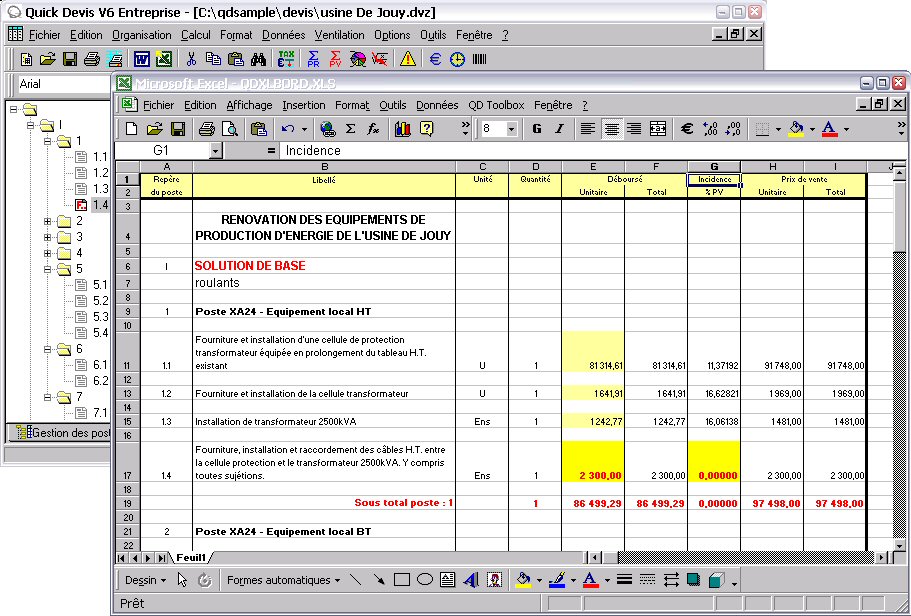Viewport: 911px width, 616px height.
Task: Select the Oval drawing tool
Action: click(424, 580)
